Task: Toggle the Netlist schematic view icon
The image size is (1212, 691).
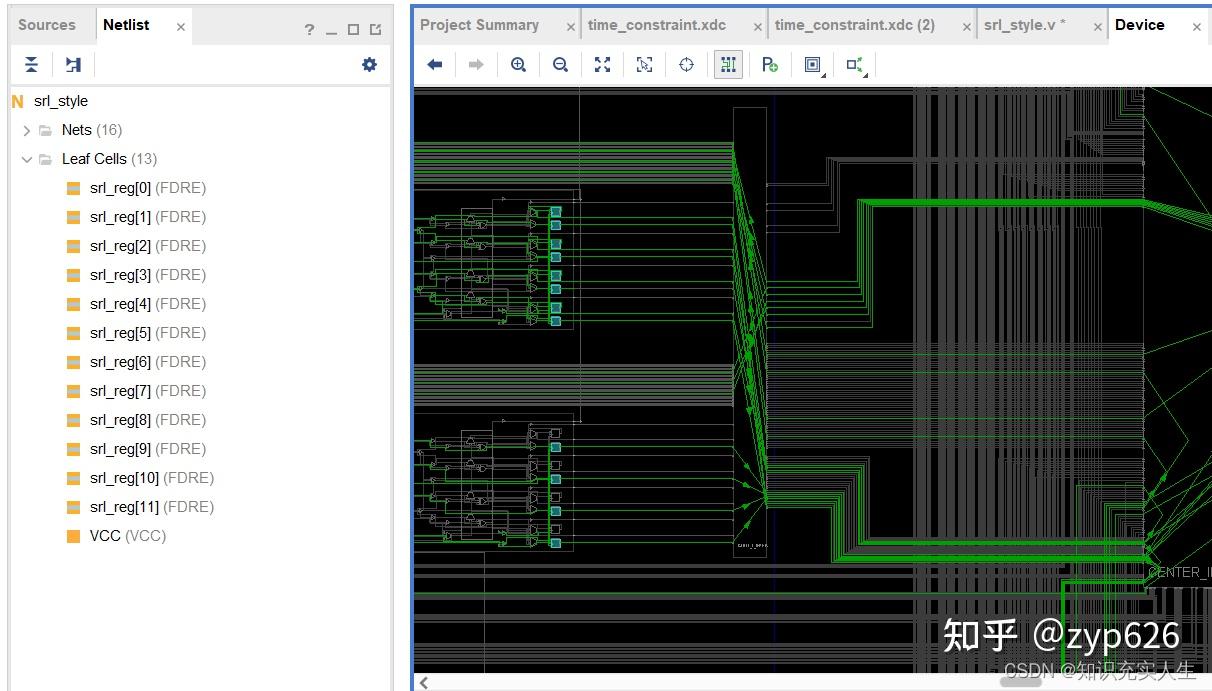Action: coord(73,65)
